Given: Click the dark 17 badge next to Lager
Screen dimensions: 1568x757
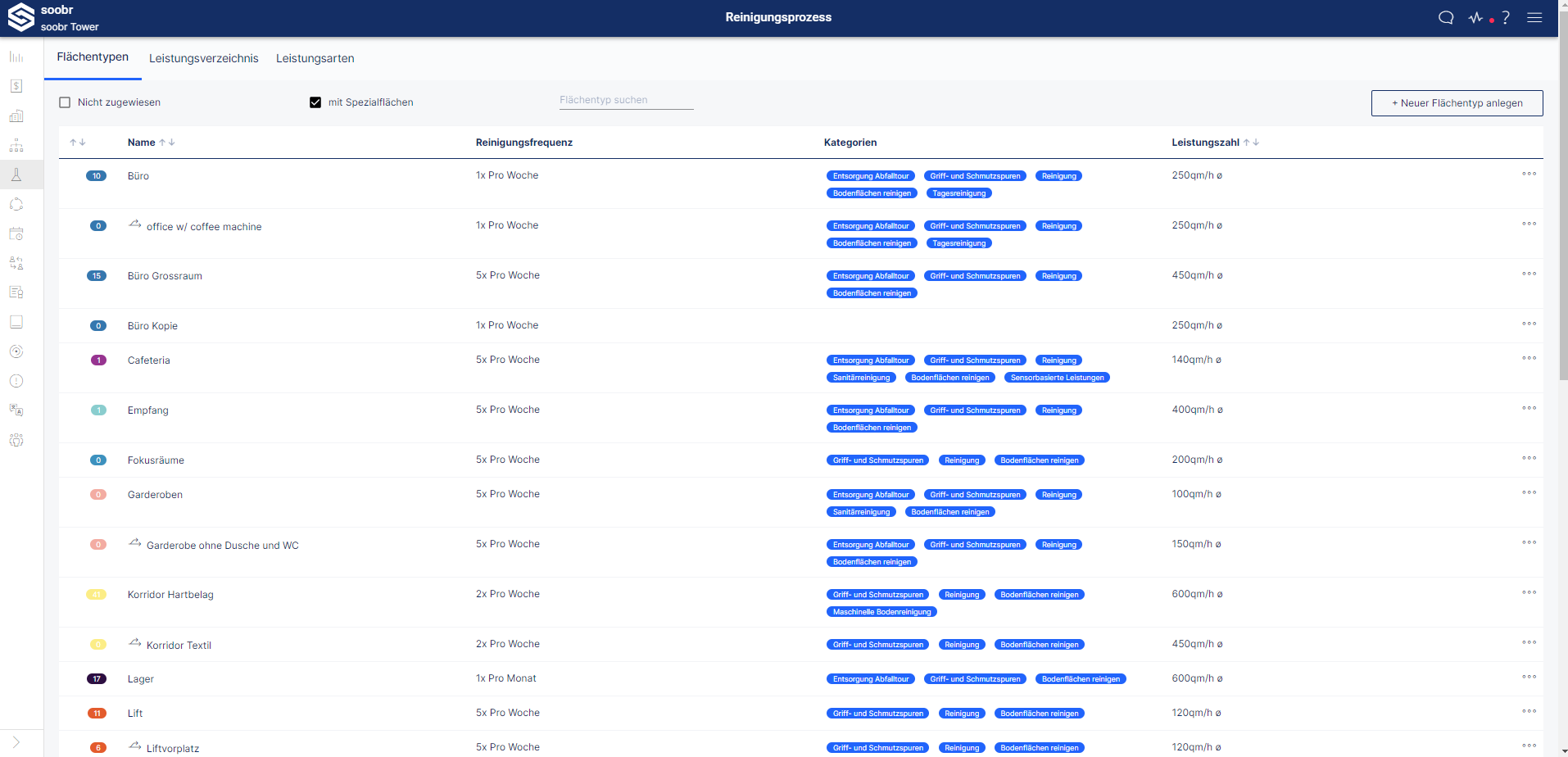Looking at the screenshot, I should click(x=97, y=679).
